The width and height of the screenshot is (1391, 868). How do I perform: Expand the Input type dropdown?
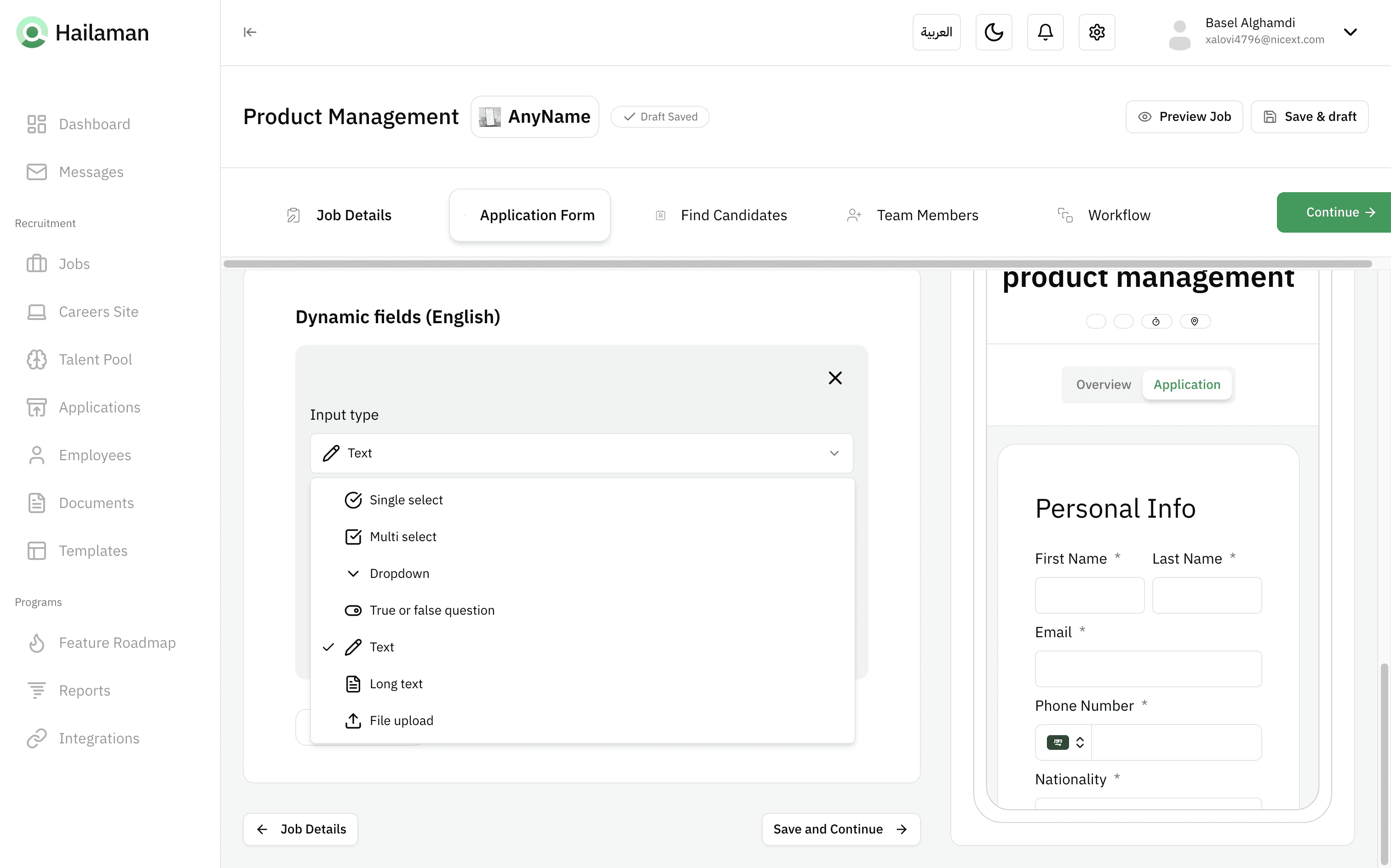click(x=581, y=453)
